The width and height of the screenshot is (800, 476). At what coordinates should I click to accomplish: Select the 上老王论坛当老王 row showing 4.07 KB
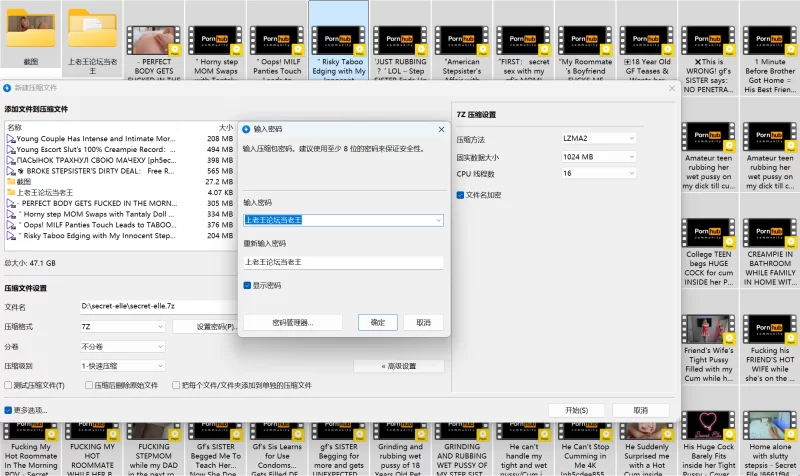(120, 192)
